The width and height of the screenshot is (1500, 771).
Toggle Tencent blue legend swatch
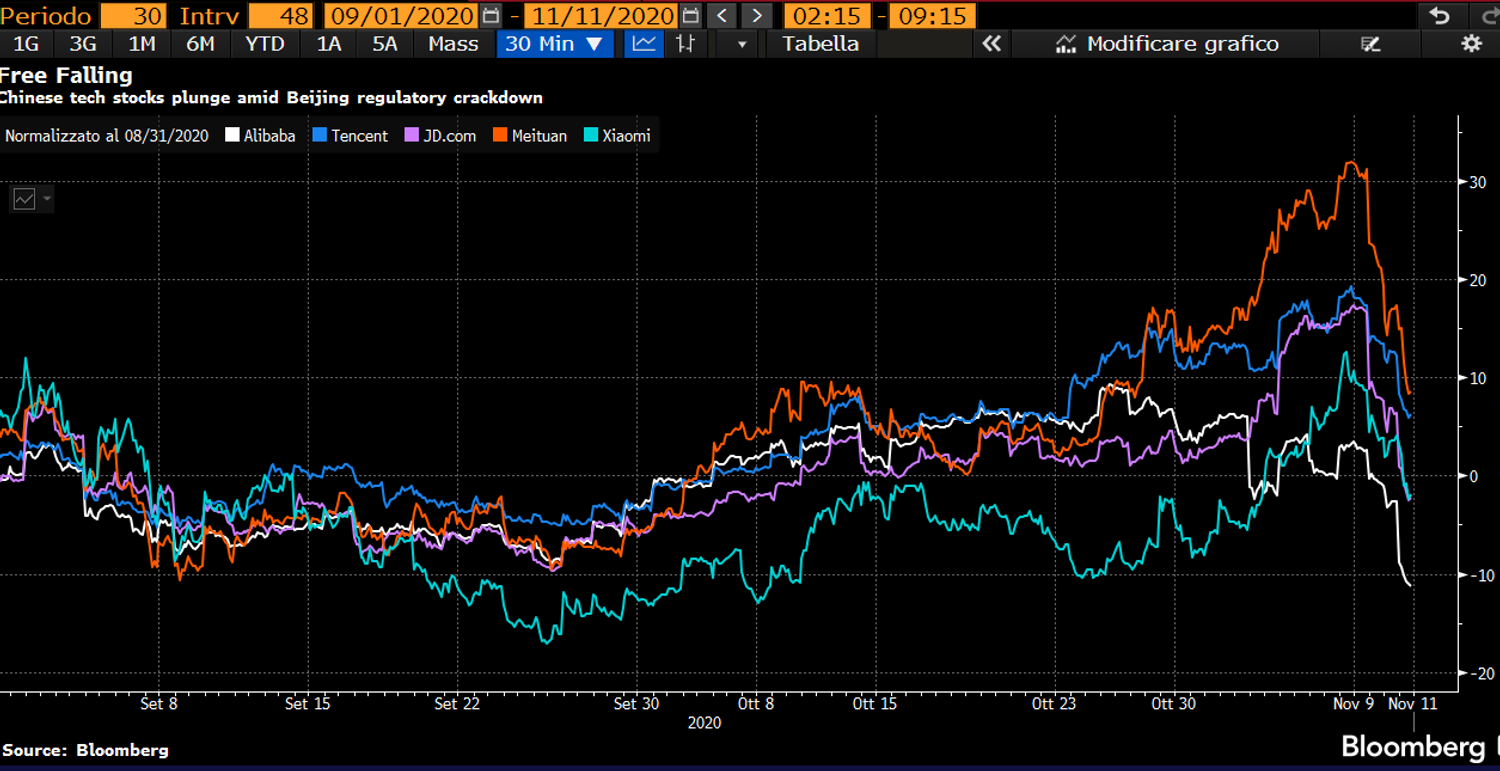[318, 136]
